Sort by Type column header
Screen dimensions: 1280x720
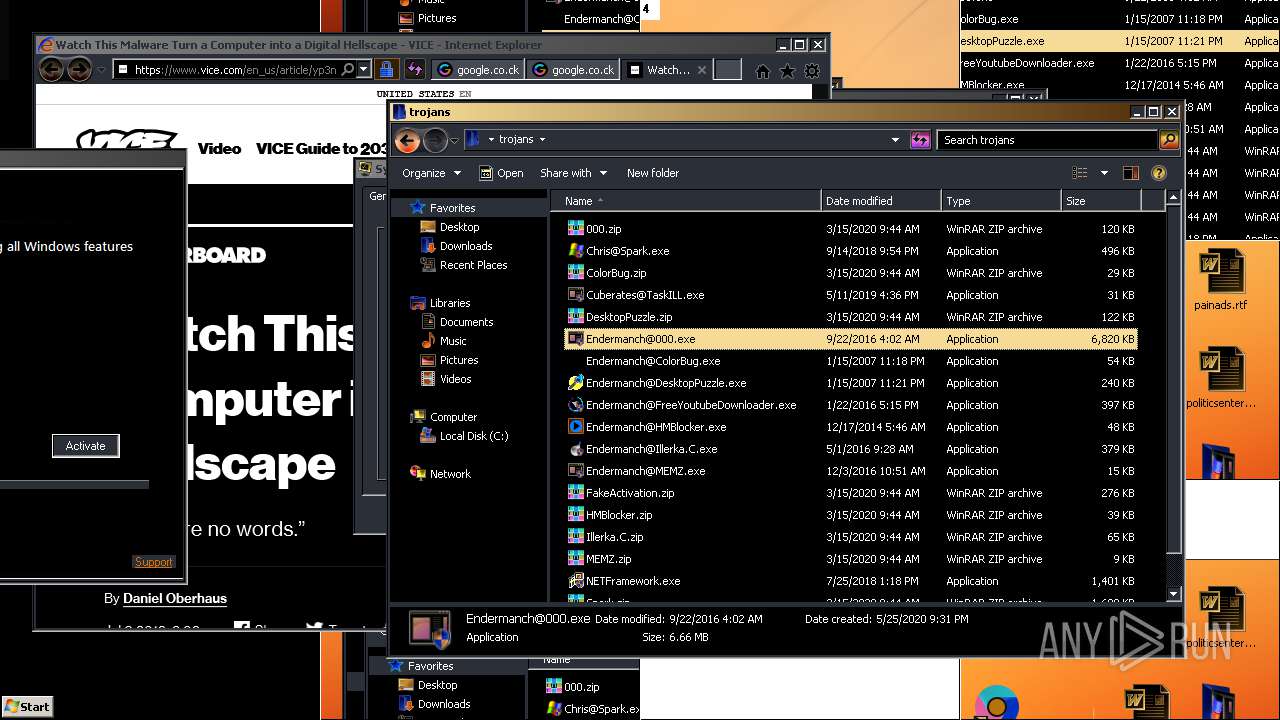point(1001,201)
